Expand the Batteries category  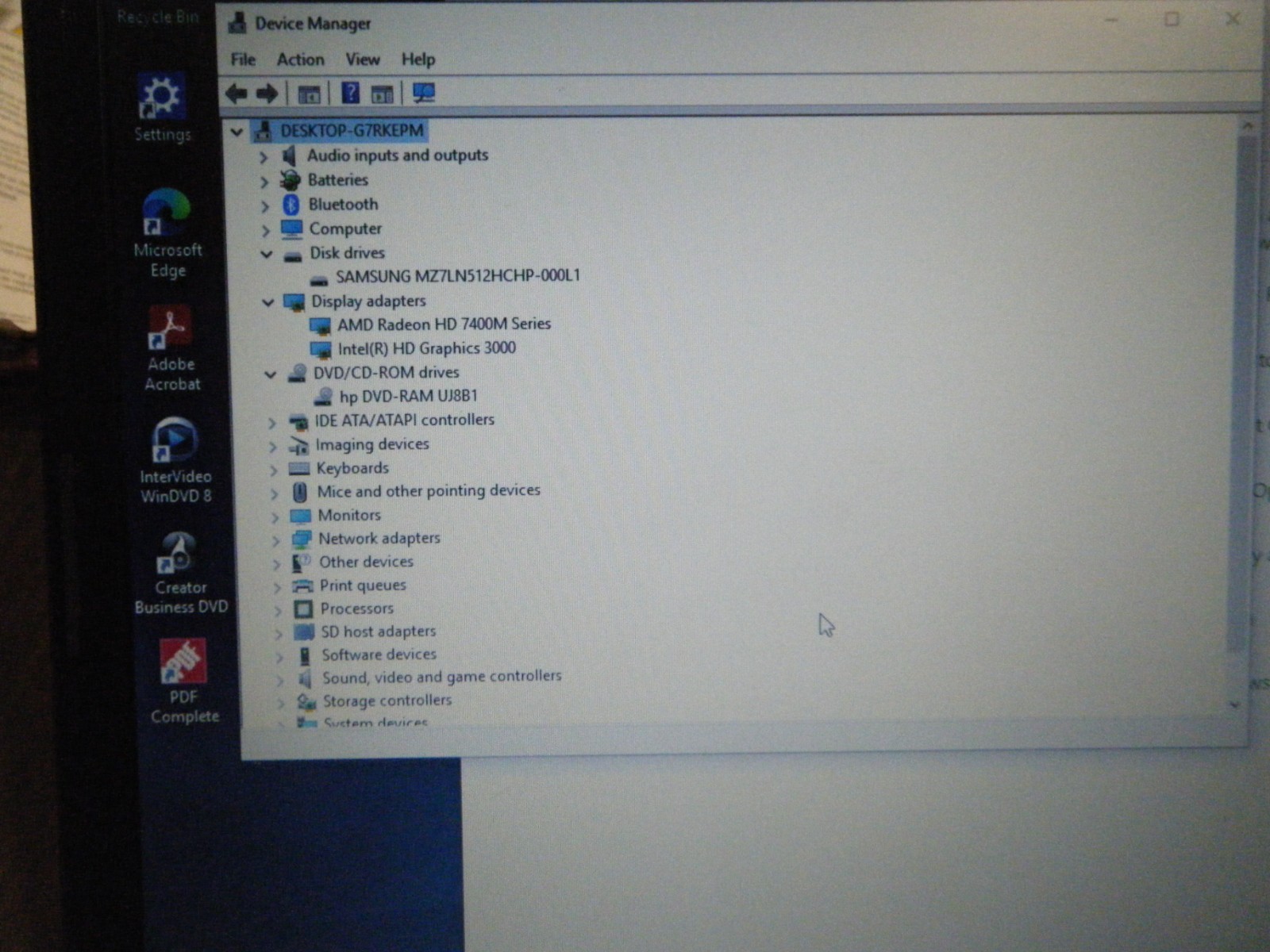[x=264, y=182]
